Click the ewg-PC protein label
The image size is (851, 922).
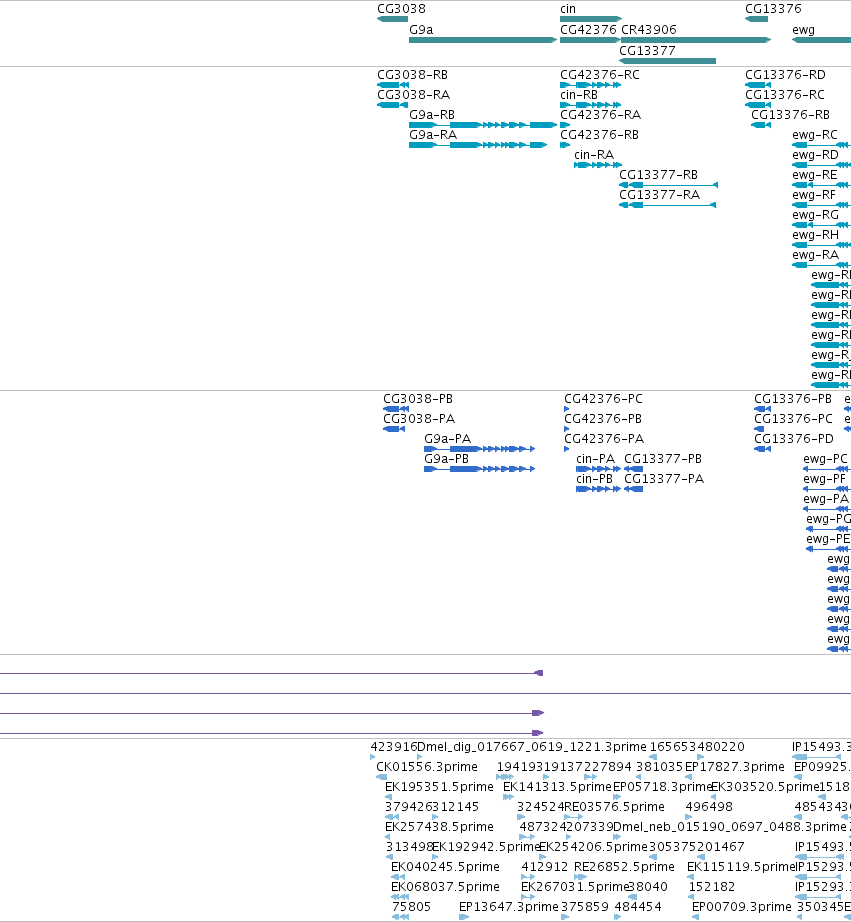(x=826, y=459)
